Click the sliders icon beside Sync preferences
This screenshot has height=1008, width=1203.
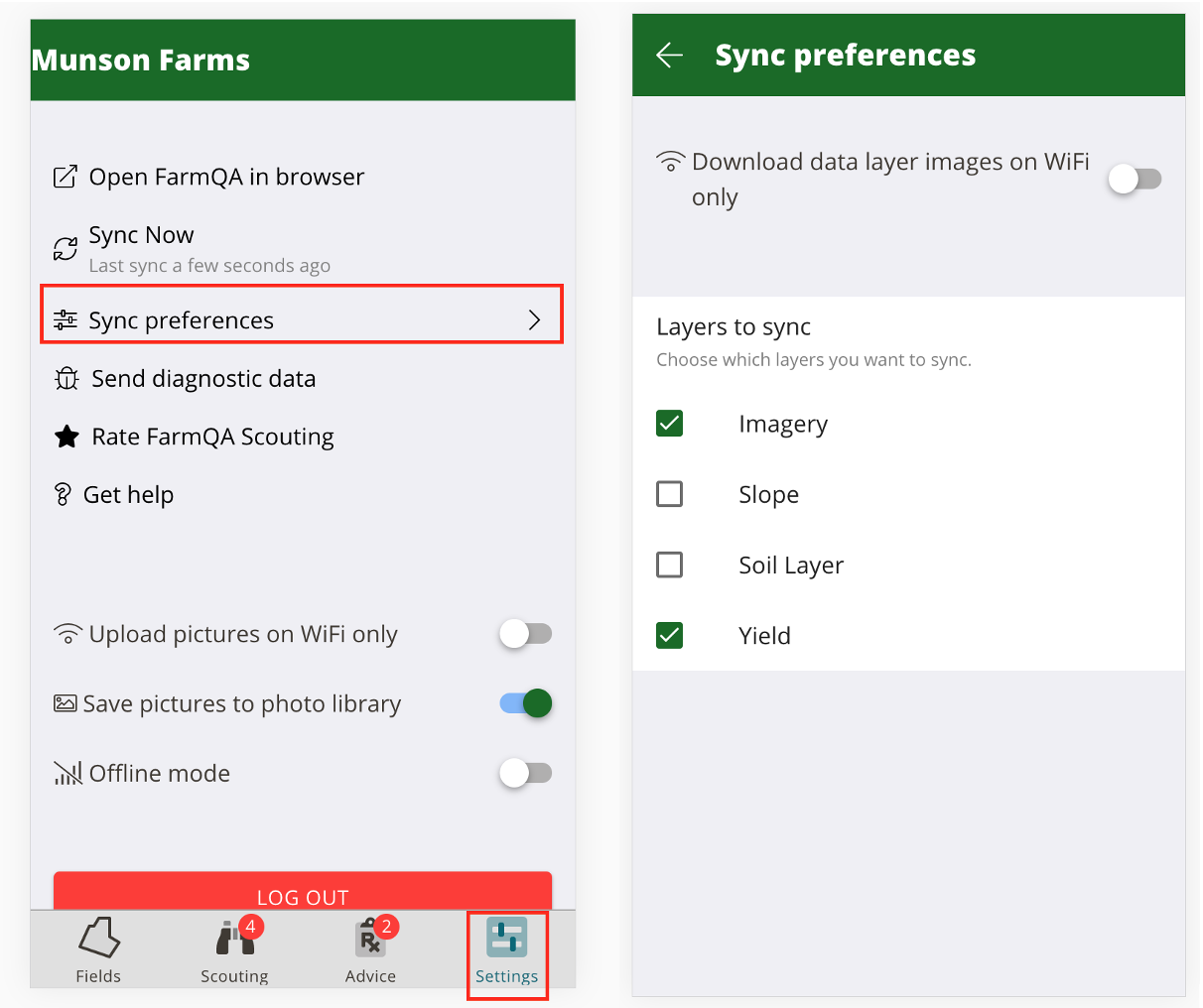pos(66,319)
